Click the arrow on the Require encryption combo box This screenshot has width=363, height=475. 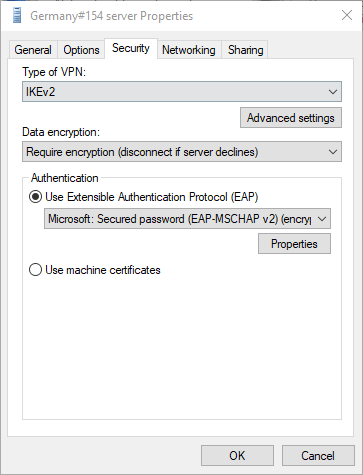point(333,152)
